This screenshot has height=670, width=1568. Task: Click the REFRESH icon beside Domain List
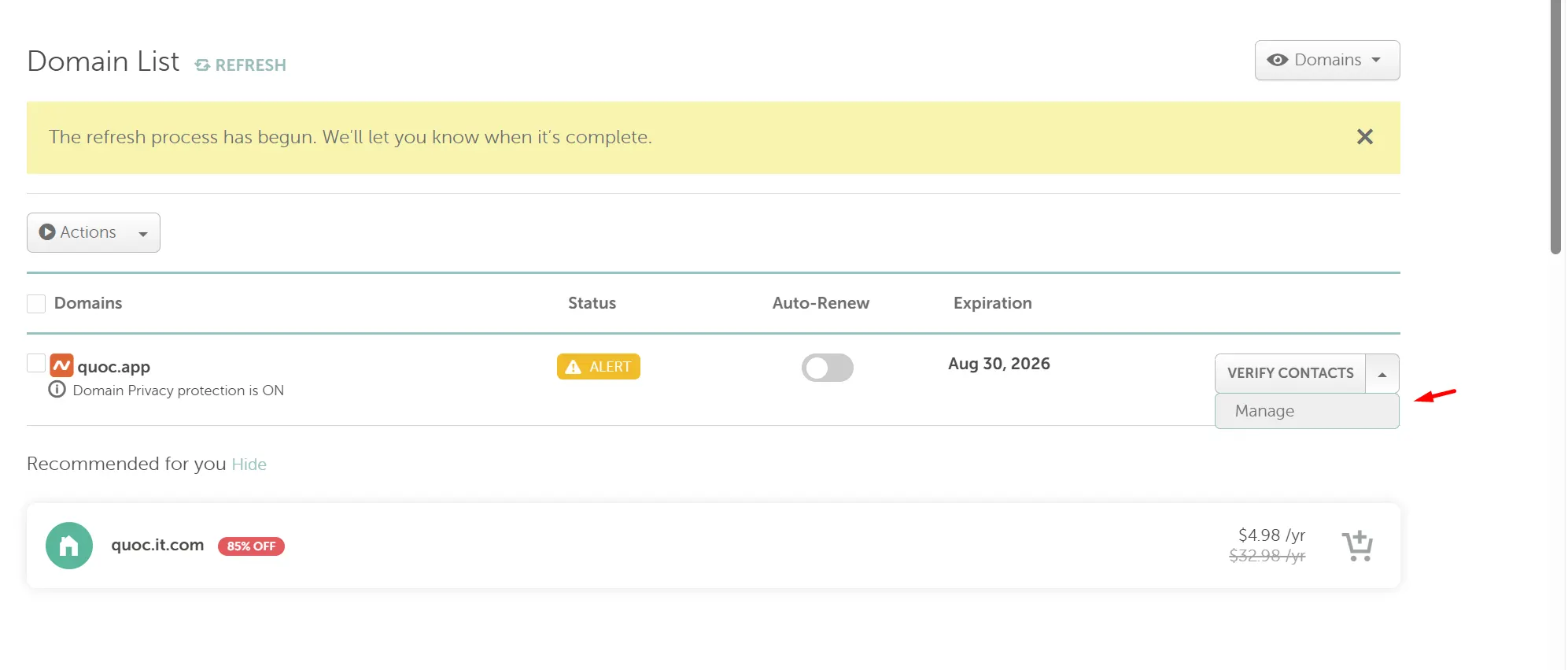pos(202,65)
